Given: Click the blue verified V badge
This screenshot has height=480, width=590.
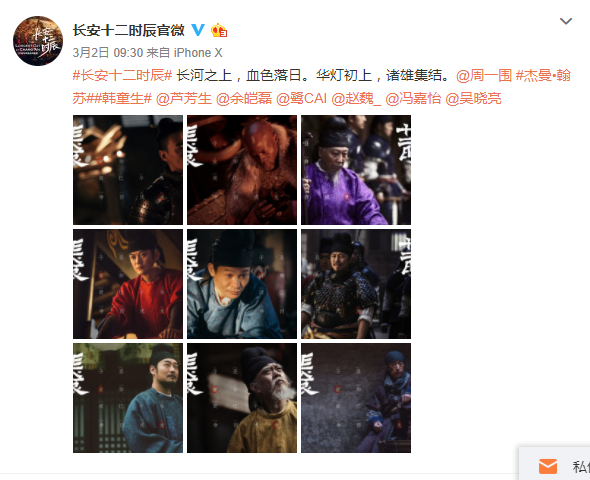Looking at the screenshot, I should (x=198, y=30).
